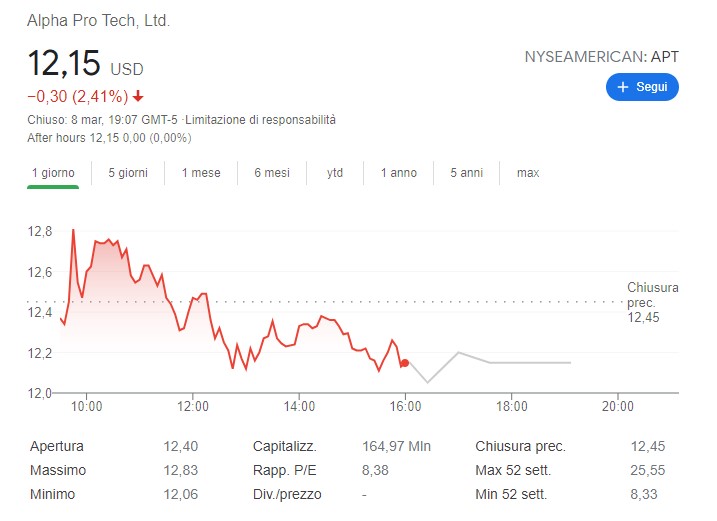Viewport: 717px width, 521px height.
Task: Click the Chiusura prec. chart label
Action: [652, 302]
